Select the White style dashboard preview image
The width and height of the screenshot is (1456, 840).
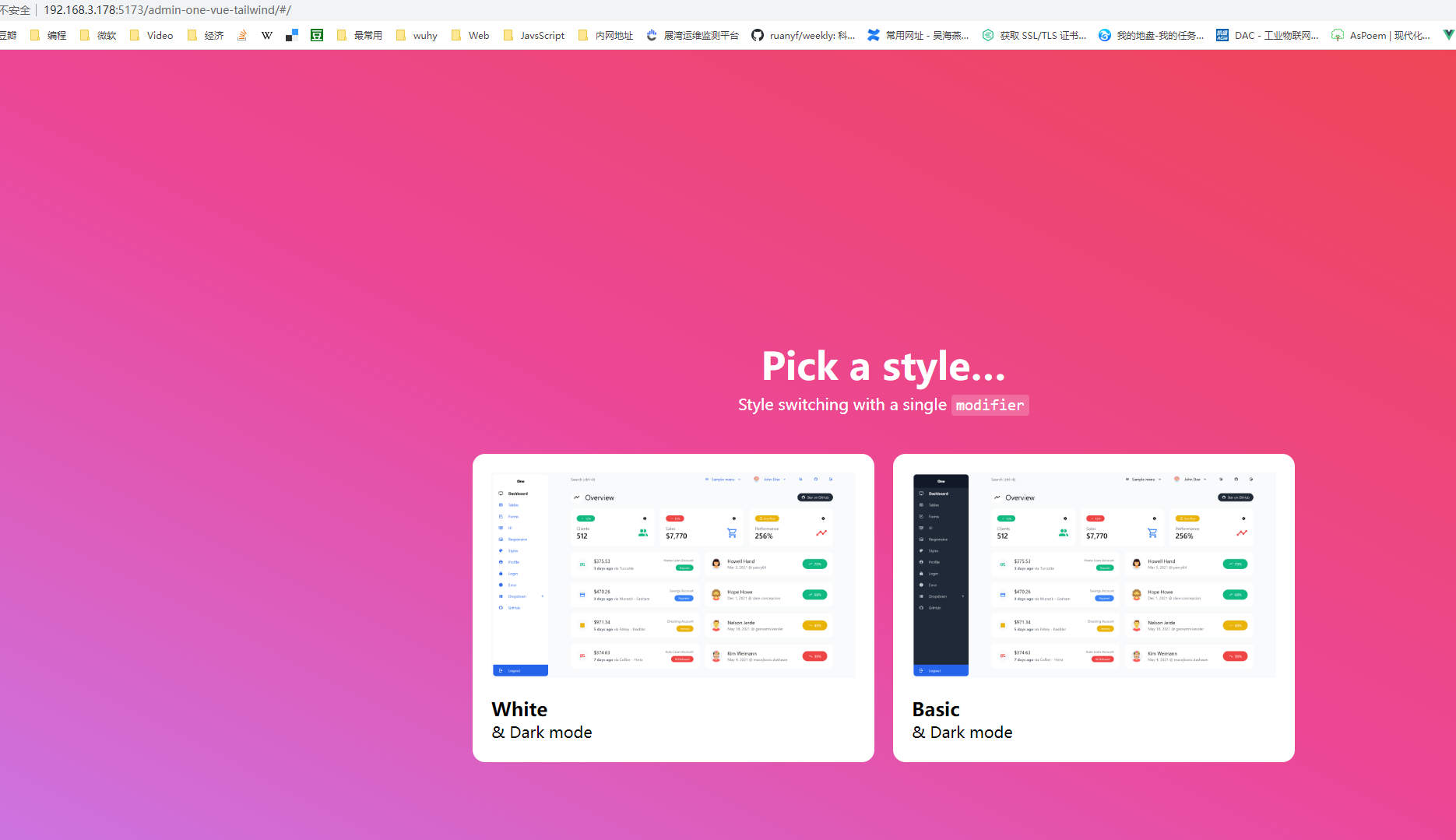[x=673, y=575]
